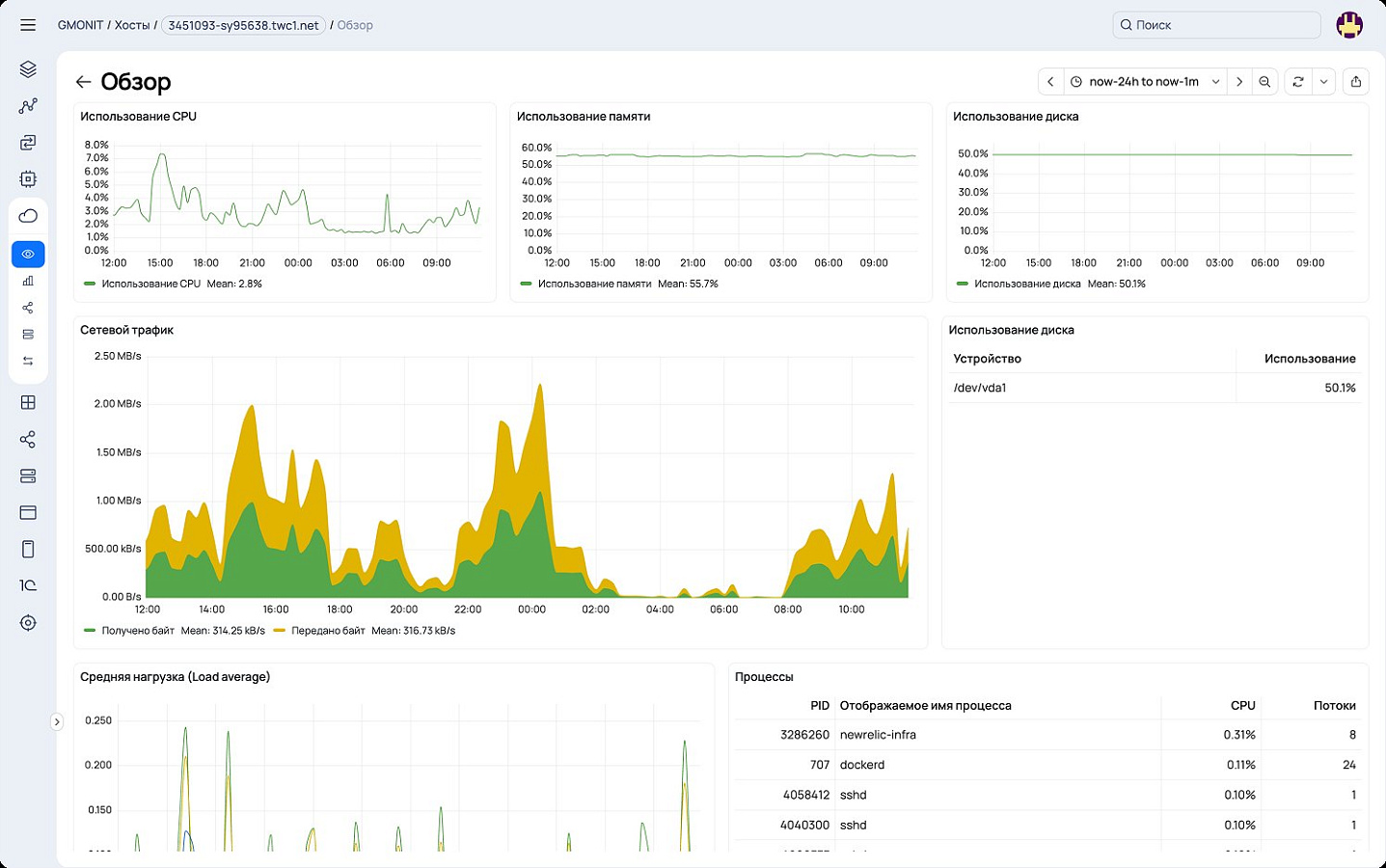Open the CPU chip sidebar icon

(x=28, y=179)
